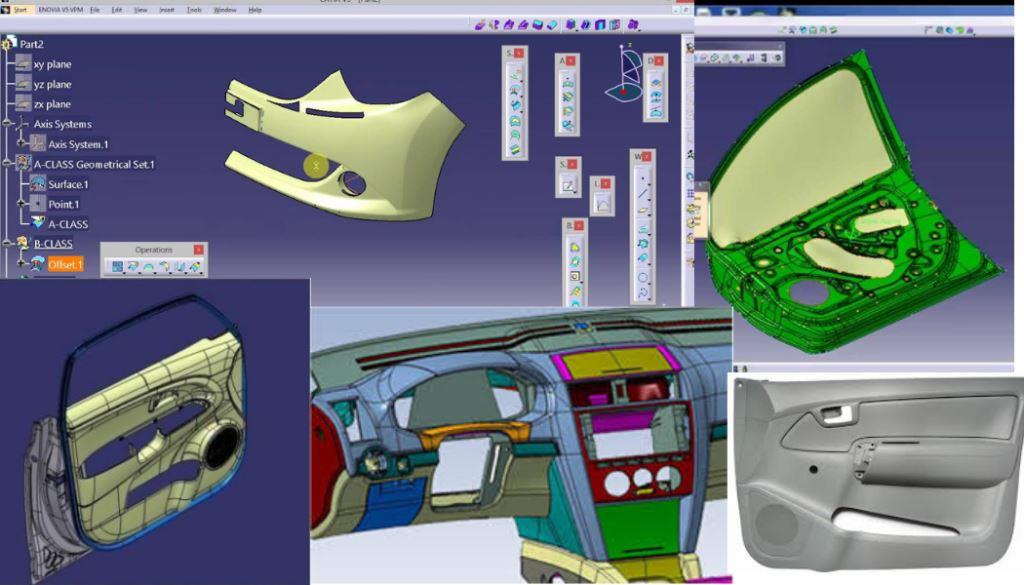Collapse the B-CLASS branch
1024x585 pixels.
[x=7, y=243]
